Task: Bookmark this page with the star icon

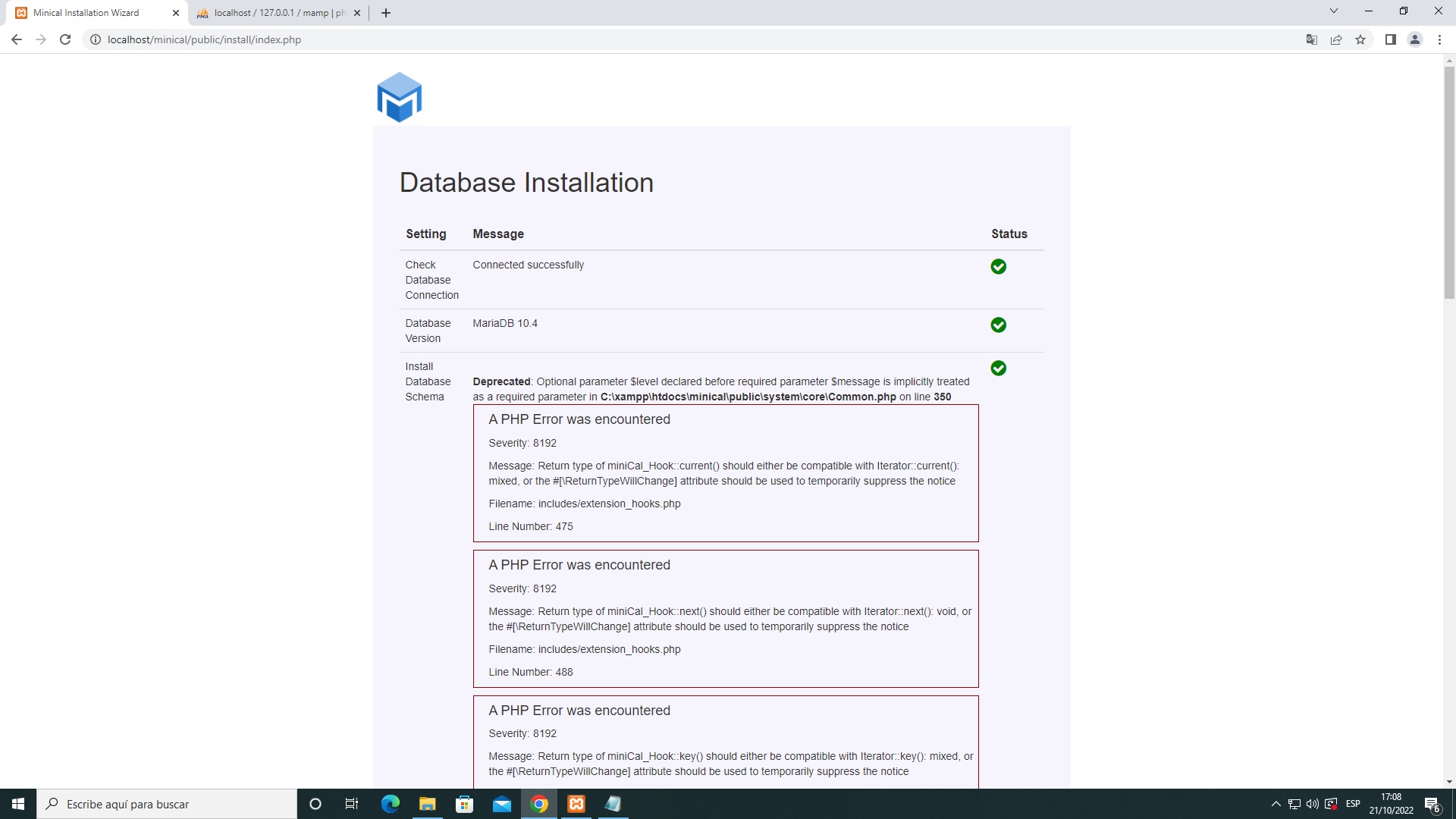Action: [1360, 39]
